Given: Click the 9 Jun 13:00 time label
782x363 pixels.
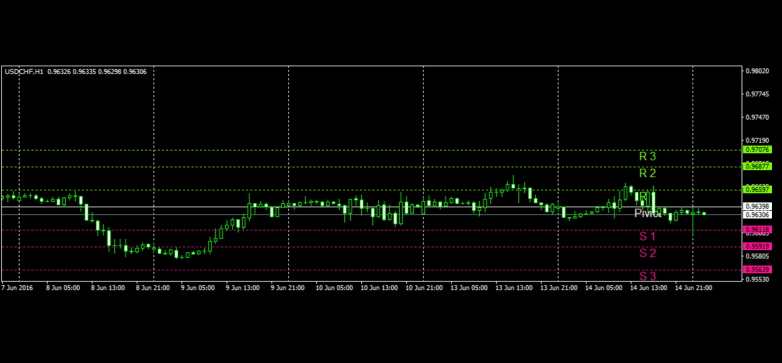Looking at the screenshot, I should (242, 288).
